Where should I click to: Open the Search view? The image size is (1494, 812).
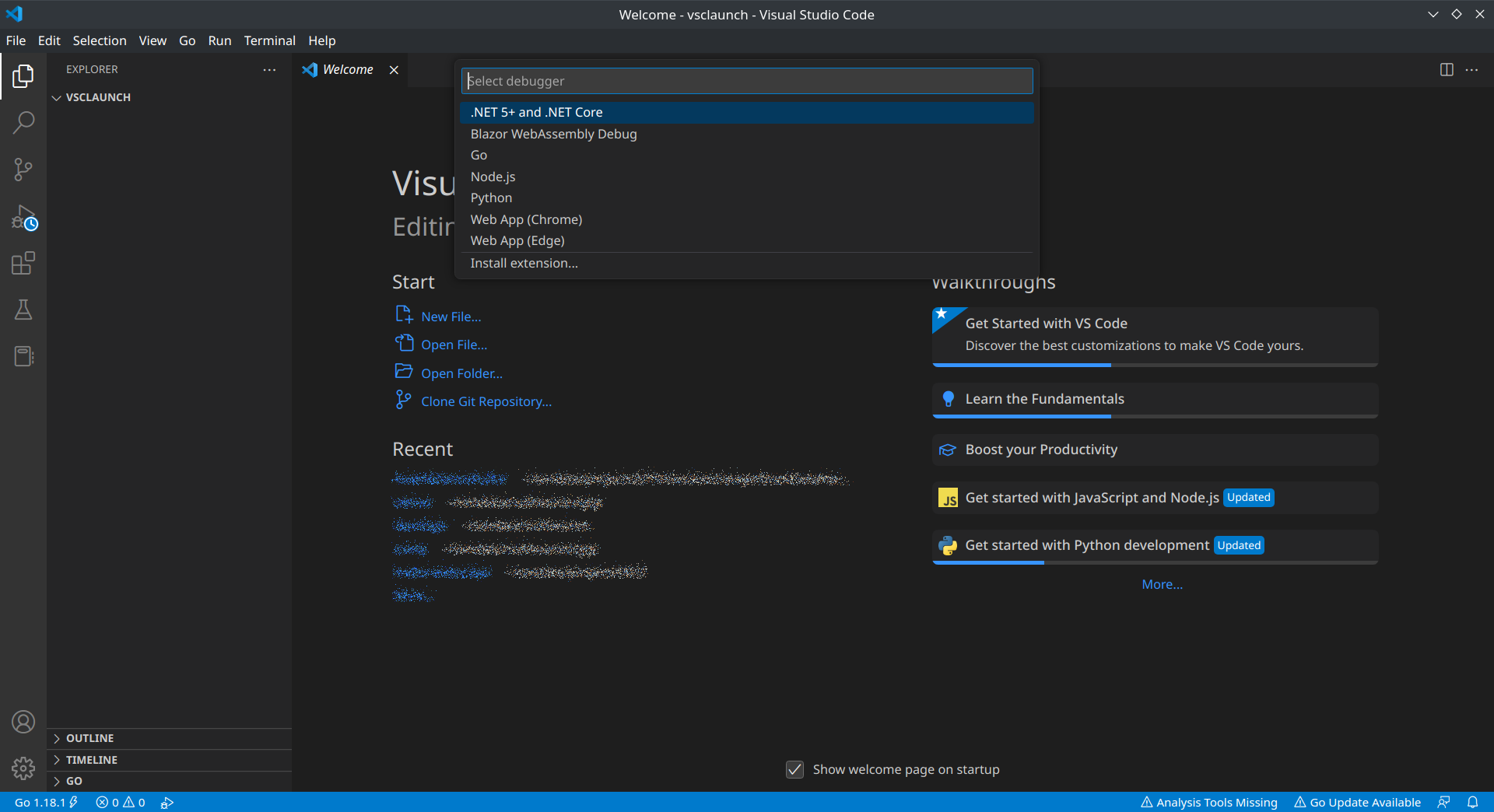[x=23, y=122]
